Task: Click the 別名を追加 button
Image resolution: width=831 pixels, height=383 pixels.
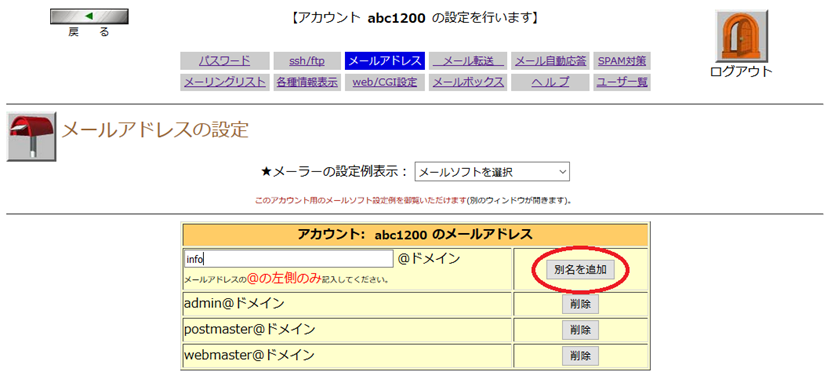Action: (580, 270)
